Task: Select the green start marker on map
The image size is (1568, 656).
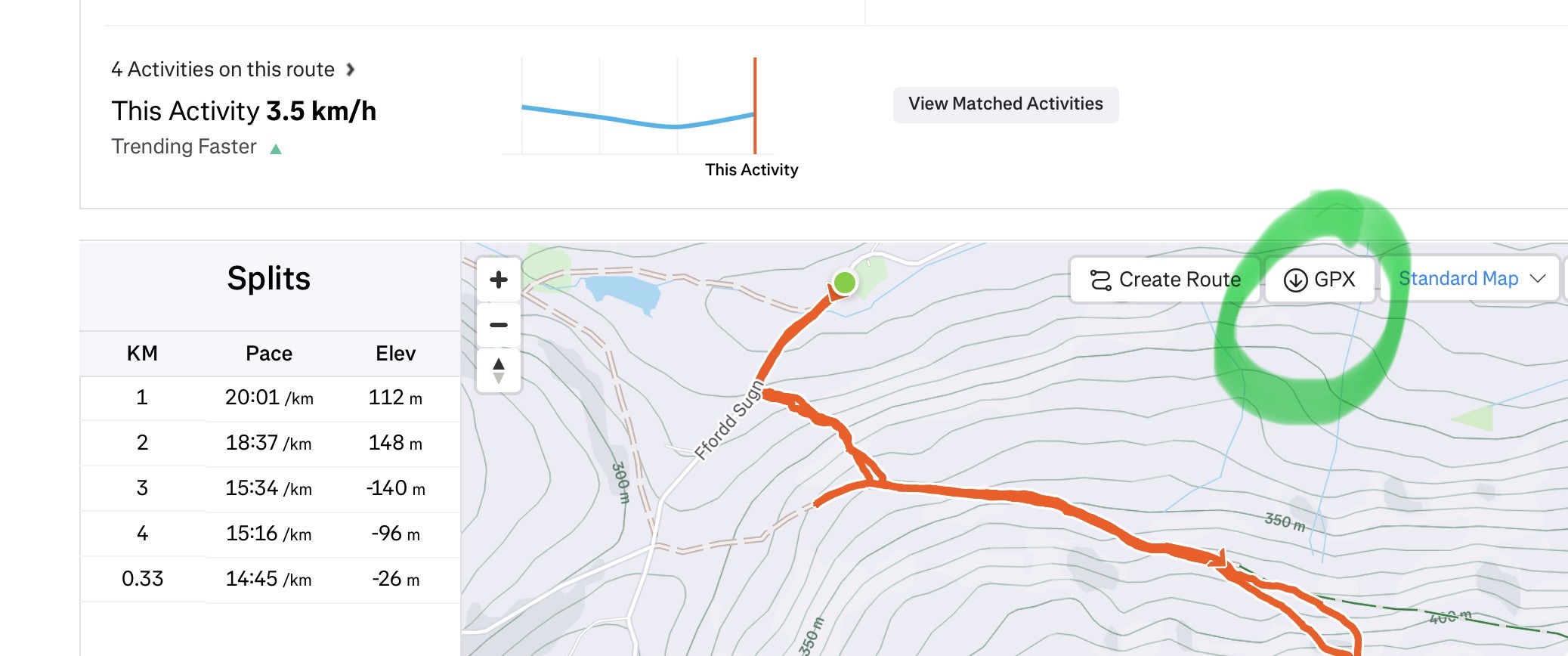Action: (x=845, y=283)
